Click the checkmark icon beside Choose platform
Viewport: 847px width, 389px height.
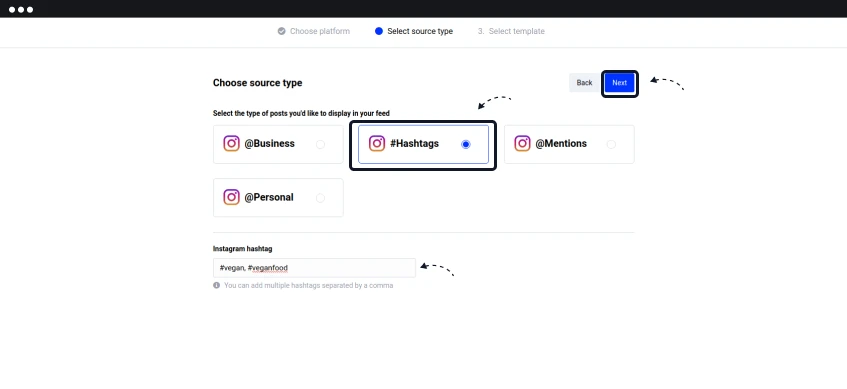281,31
